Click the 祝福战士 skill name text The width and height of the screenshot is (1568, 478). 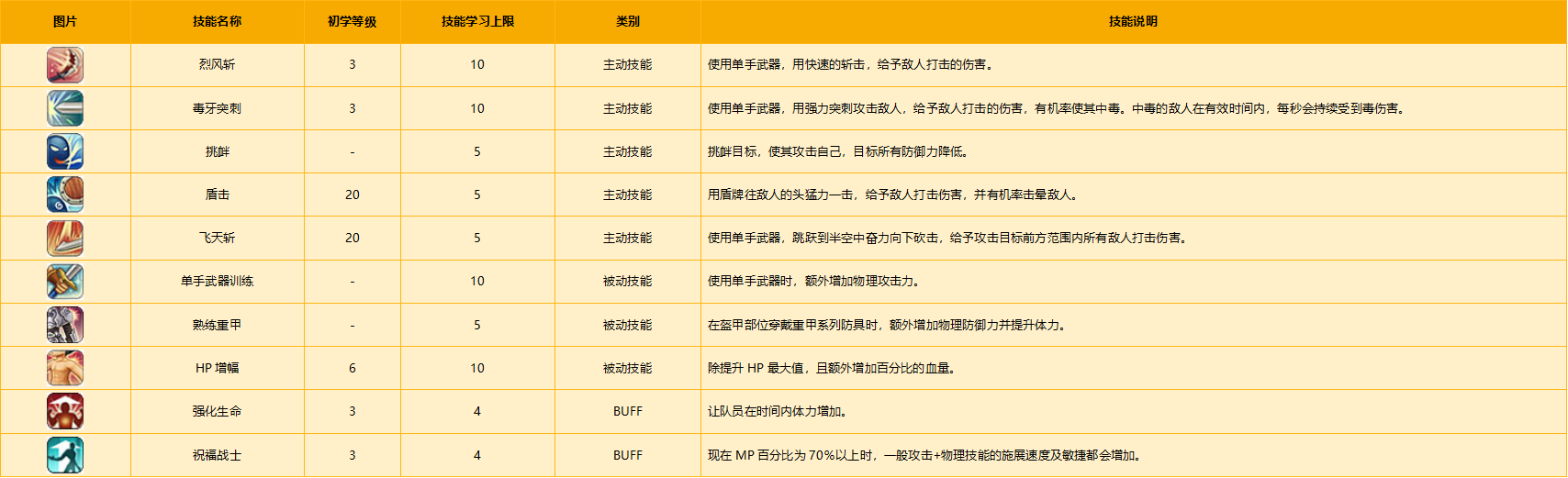tap(217, 455)
